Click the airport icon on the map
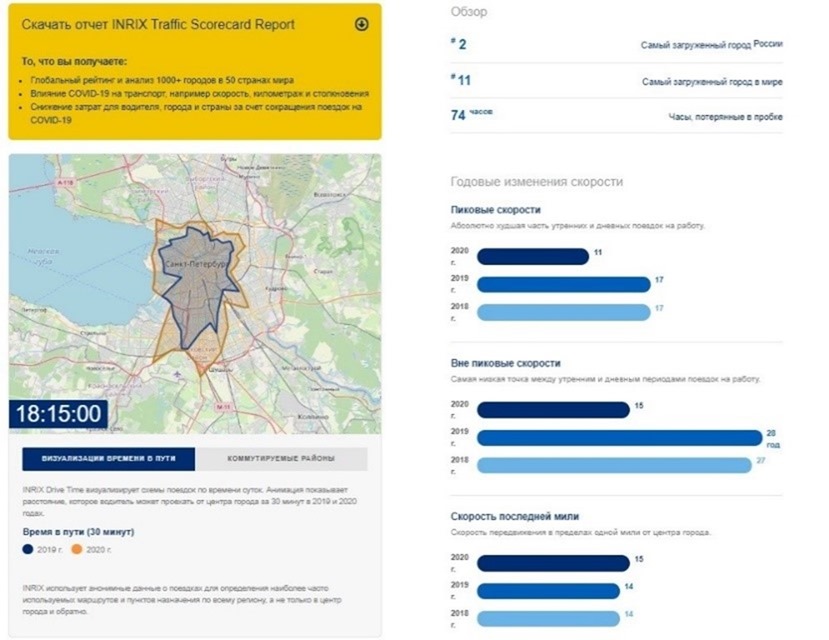The height and width of the screenshot is (640, 829). 178,375
